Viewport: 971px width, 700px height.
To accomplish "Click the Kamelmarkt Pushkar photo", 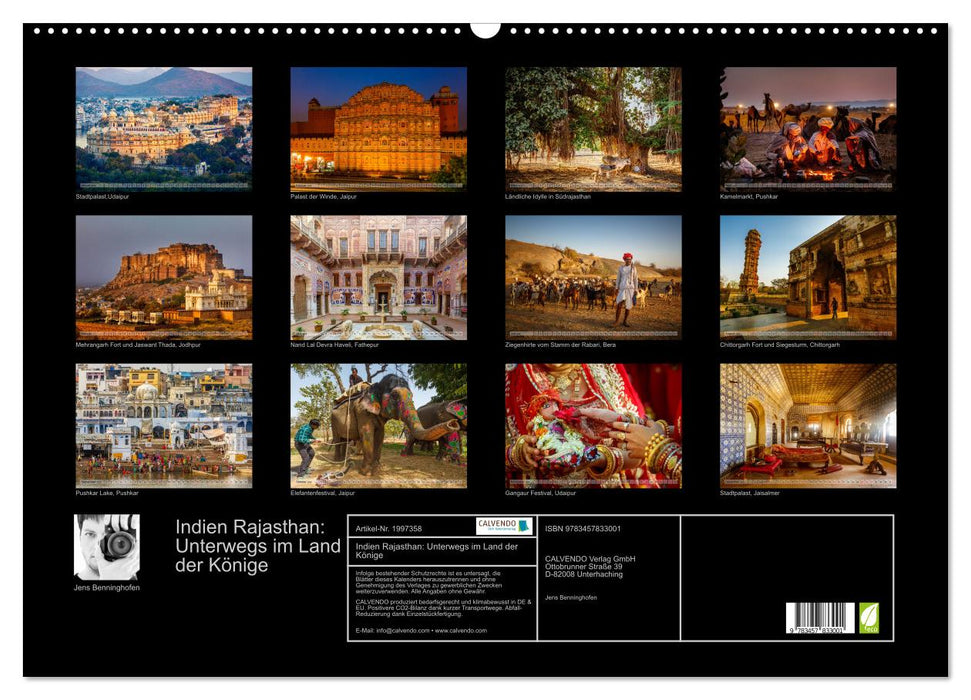I will click(800, 128).
